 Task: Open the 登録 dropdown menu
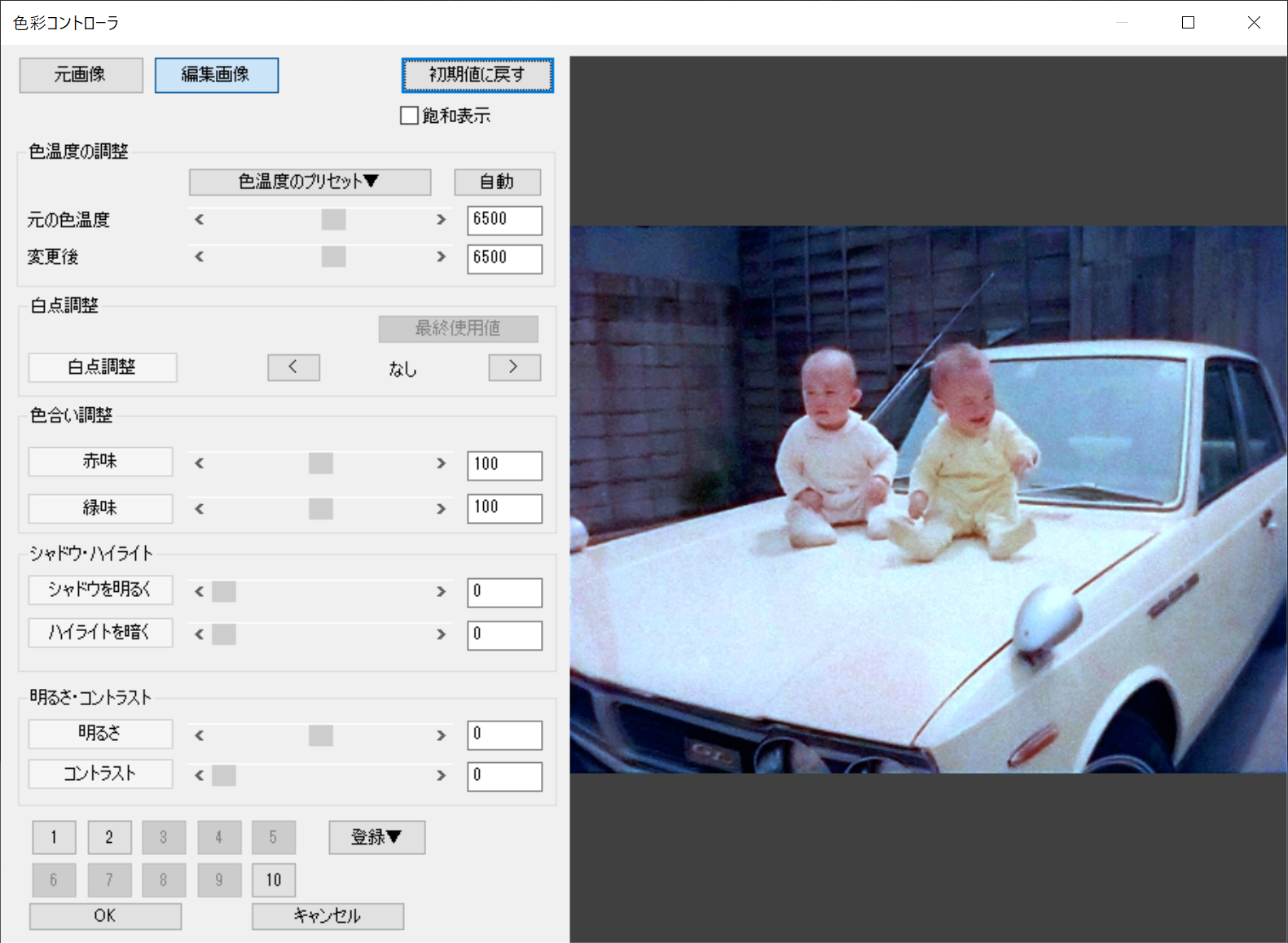coord(376,837)
